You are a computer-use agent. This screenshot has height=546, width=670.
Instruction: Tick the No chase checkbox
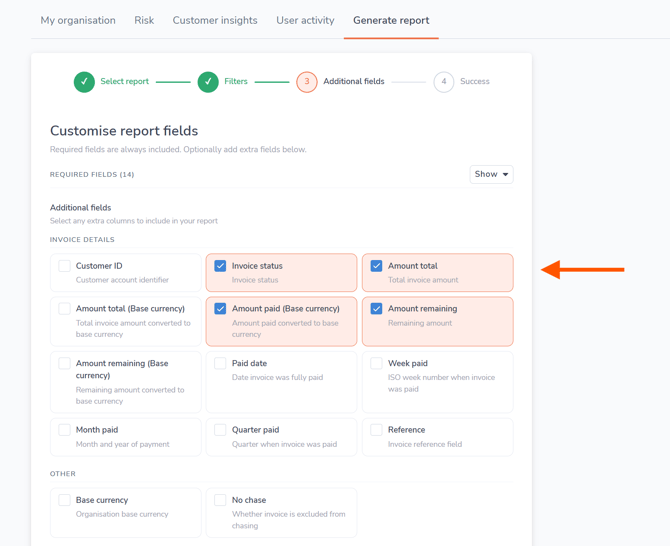point(220,500)
